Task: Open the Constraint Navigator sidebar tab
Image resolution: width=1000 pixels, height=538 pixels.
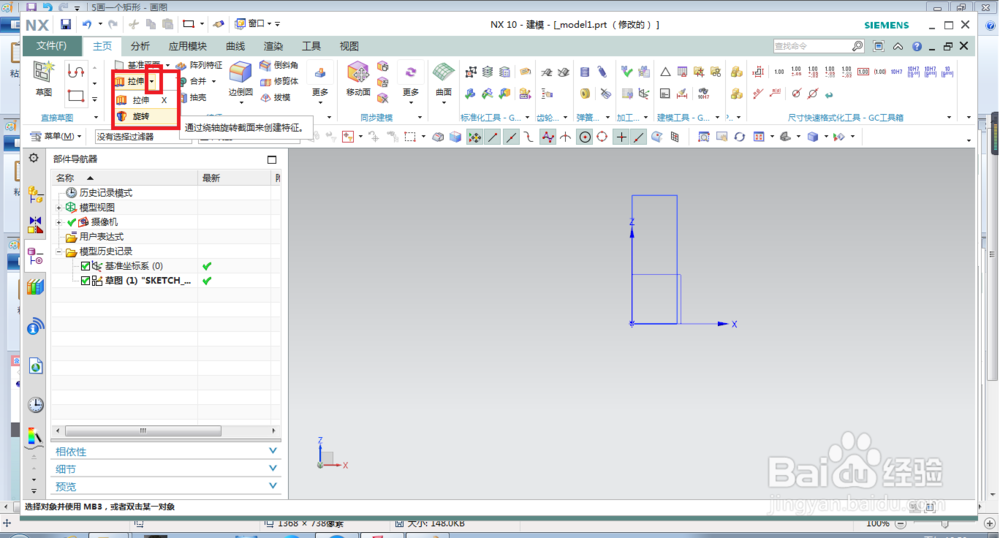Action: click(x=35, y=224)
